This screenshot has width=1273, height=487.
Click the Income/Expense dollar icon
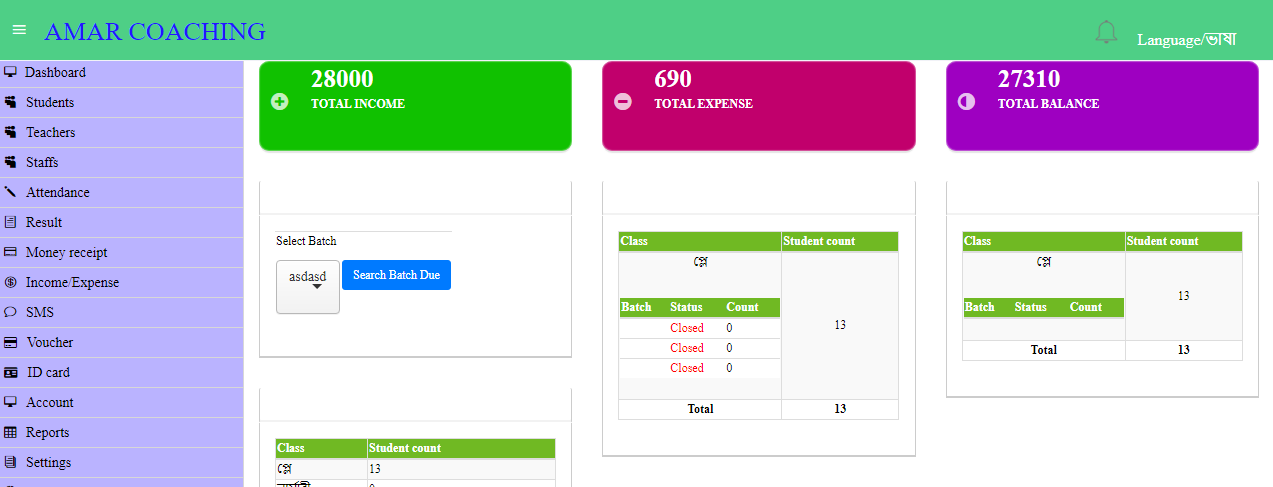[x=11, y=282]
